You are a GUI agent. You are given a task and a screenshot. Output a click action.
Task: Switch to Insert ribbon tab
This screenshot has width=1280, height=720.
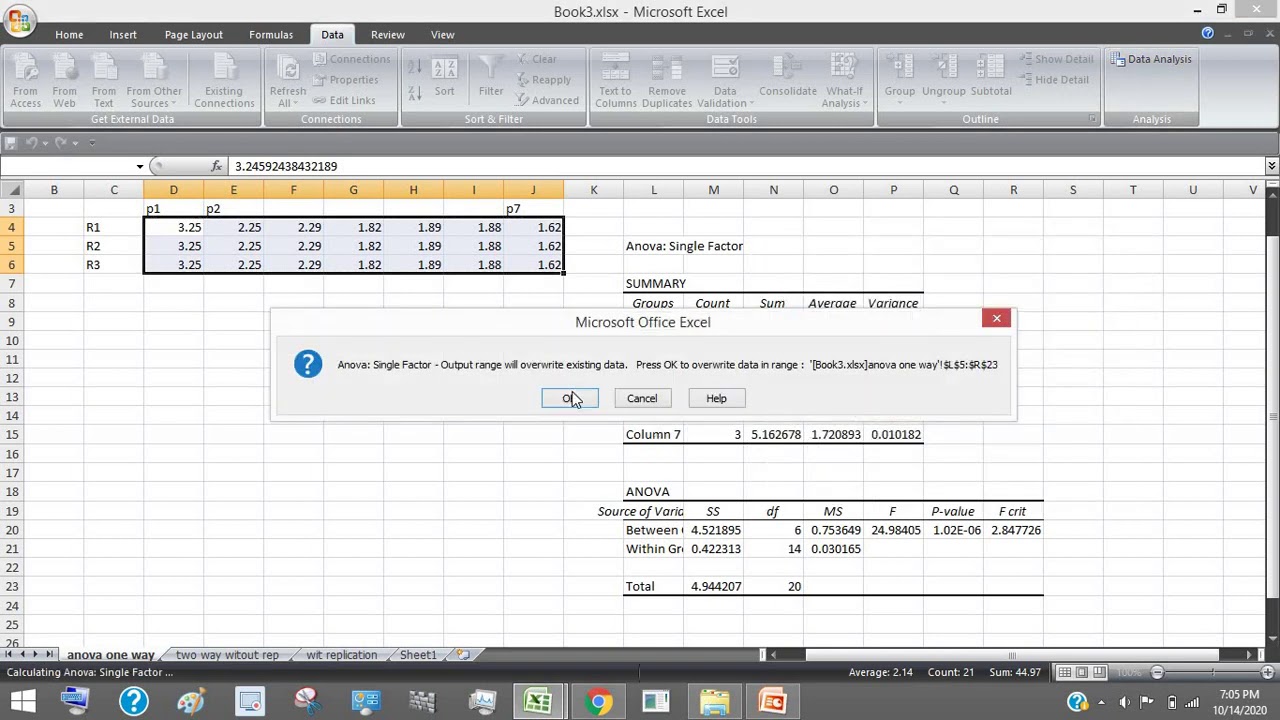point(123,34)
